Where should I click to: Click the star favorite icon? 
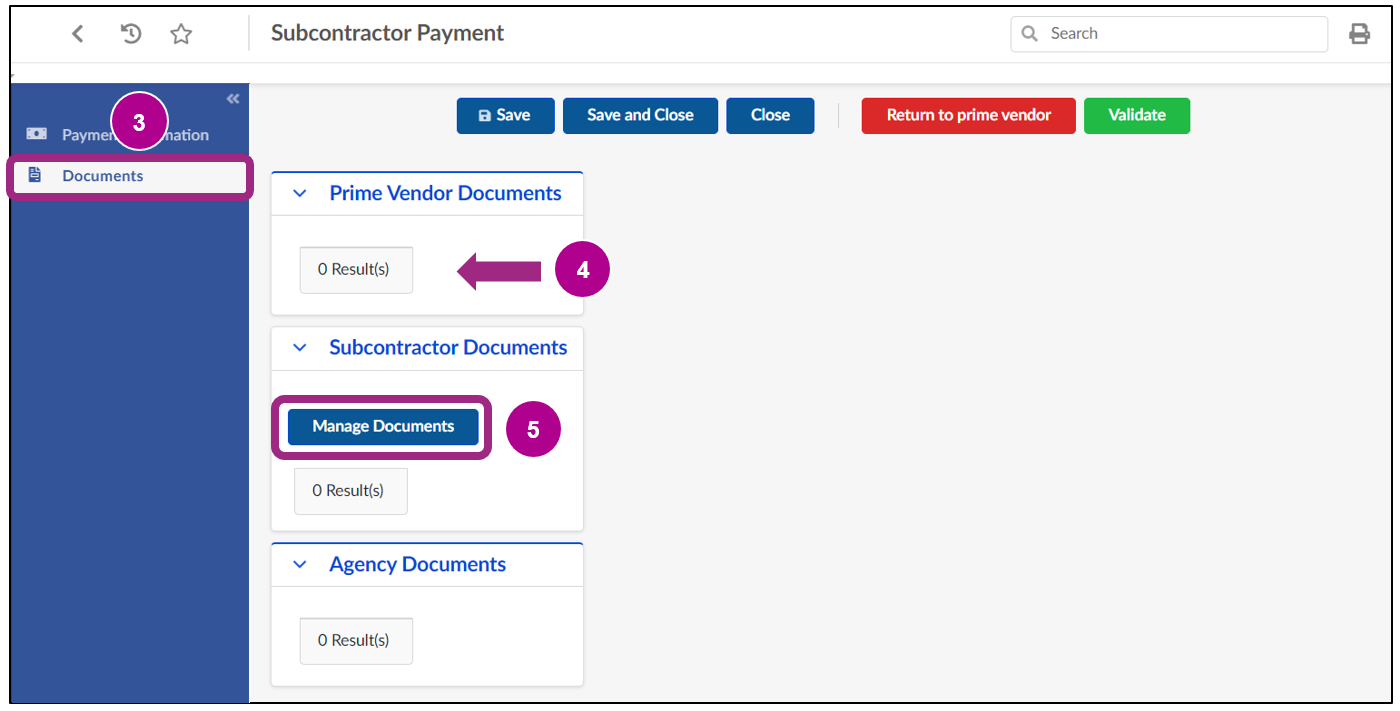(181, 33)
